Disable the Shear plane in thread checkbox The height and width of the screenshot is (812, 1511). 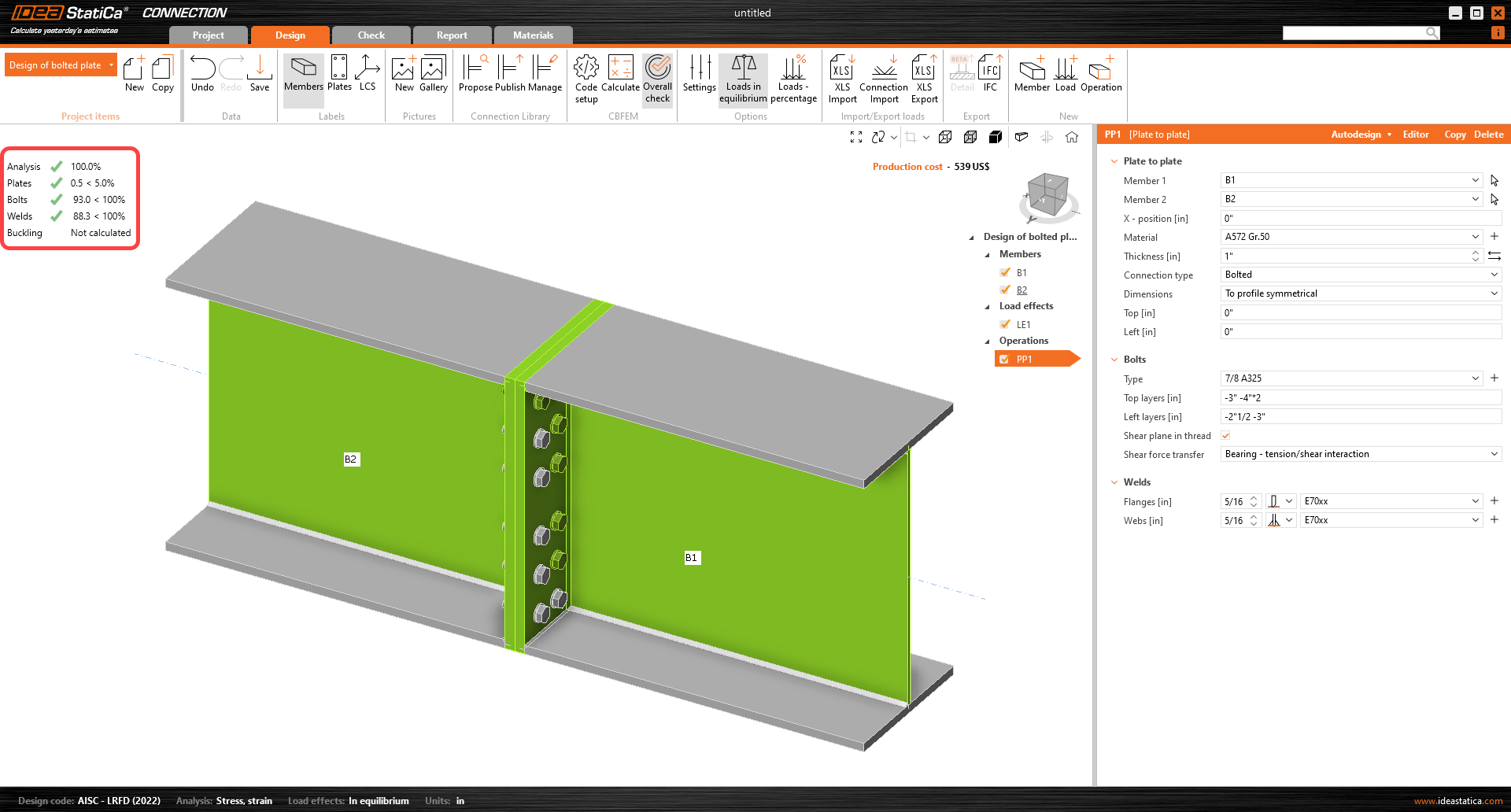pos(1225,435)
